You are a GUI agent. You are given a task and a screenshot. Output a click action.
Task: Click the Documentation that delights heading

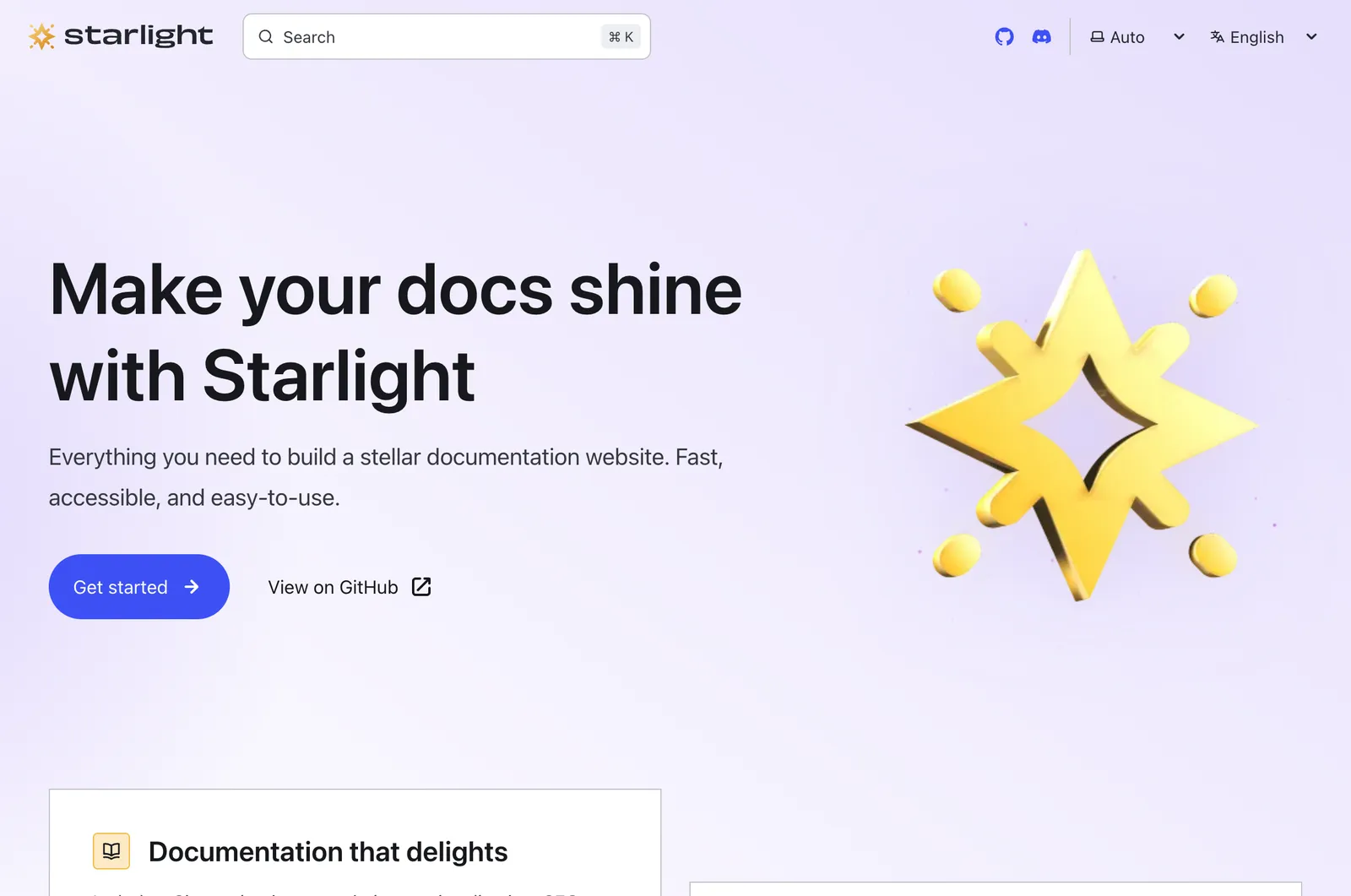click(x=328, y=851)
